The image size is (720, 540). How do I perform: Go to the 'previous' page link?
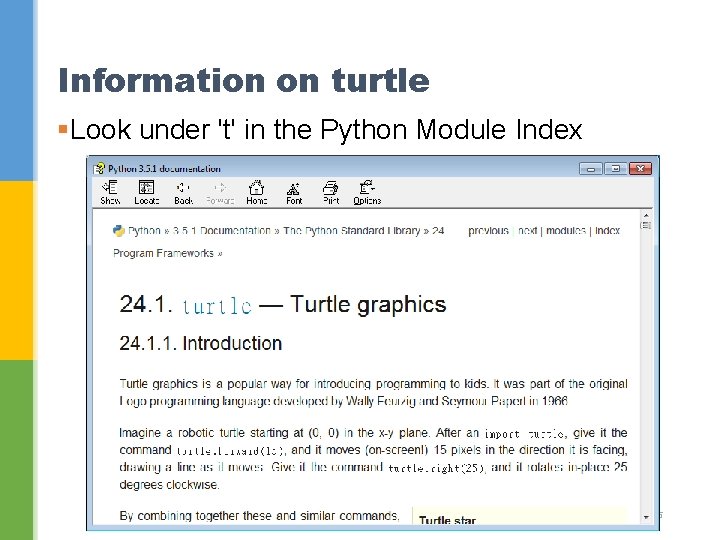click(488, 231)
